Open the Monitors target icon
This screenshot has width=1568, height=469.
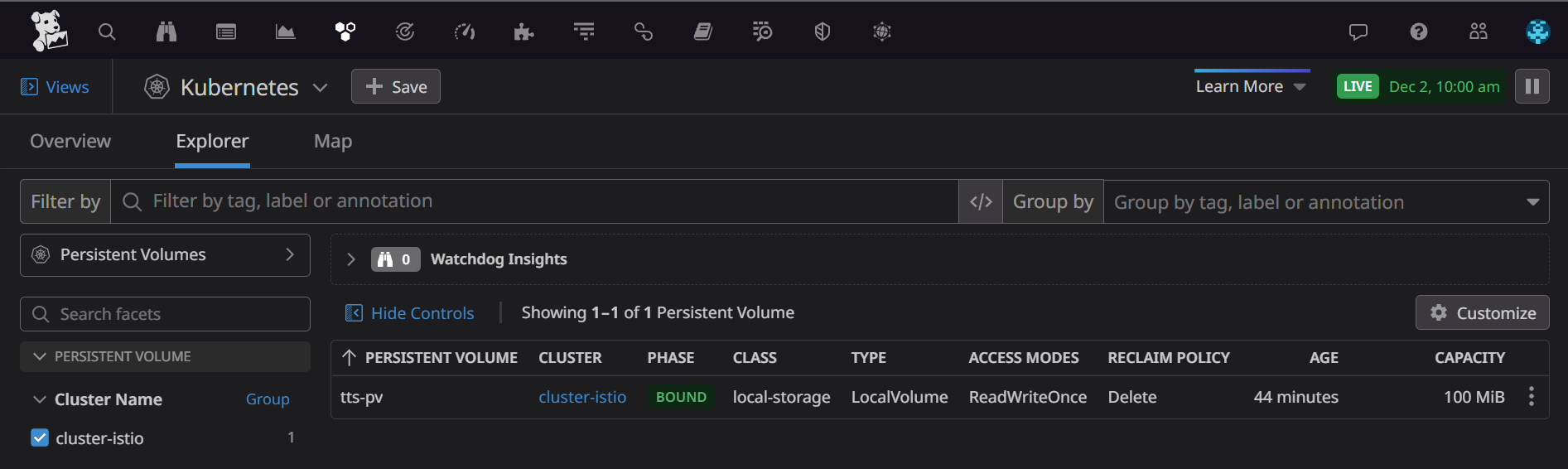pos(405,31)
